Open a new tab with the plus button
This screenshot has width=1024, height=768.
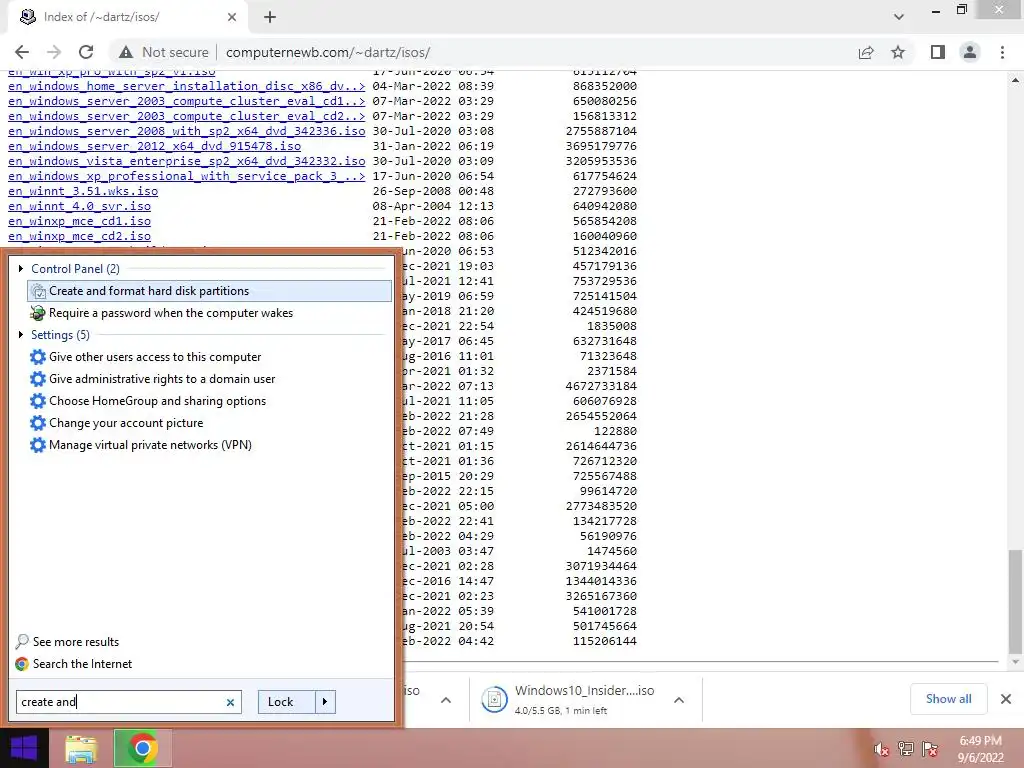click(270, 17)
